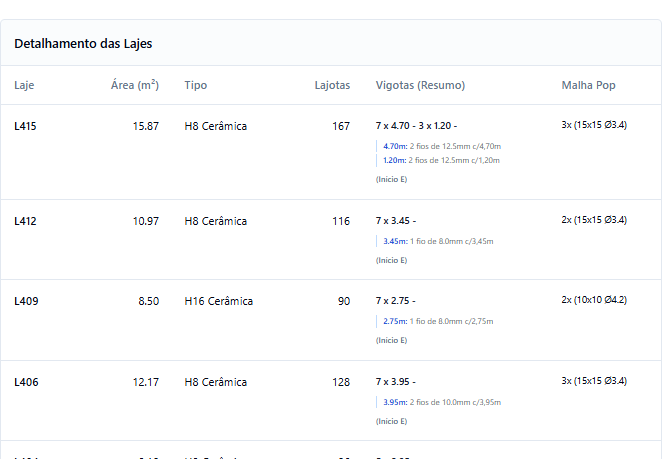Select the Área (m²) column header
This screenshot has height=459, width=663.
[134, 85]
